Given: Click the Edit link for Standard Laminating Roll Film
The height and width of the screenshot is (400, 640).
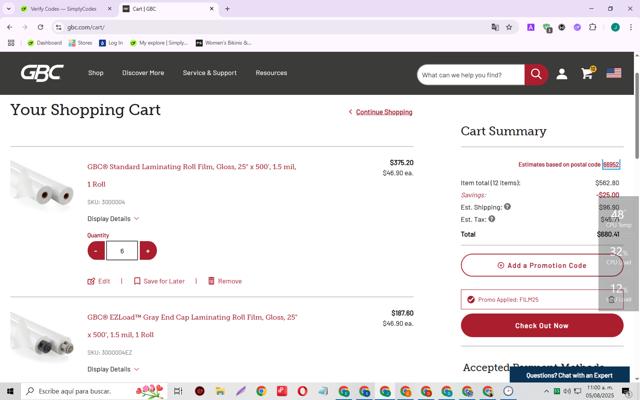Looking at the screenshot, I should pos(99,281).
